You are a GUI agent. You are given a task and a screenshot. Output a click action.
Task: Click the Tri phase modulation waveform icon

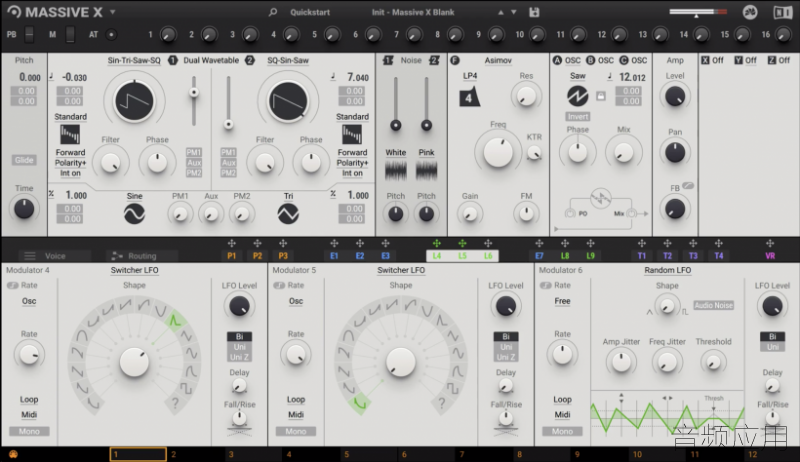288,214
